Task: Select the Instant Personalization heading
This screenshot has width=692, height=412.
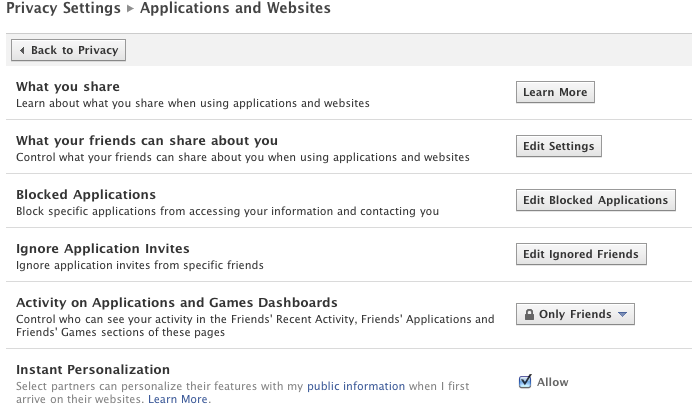Action: [x=93, y=370]
